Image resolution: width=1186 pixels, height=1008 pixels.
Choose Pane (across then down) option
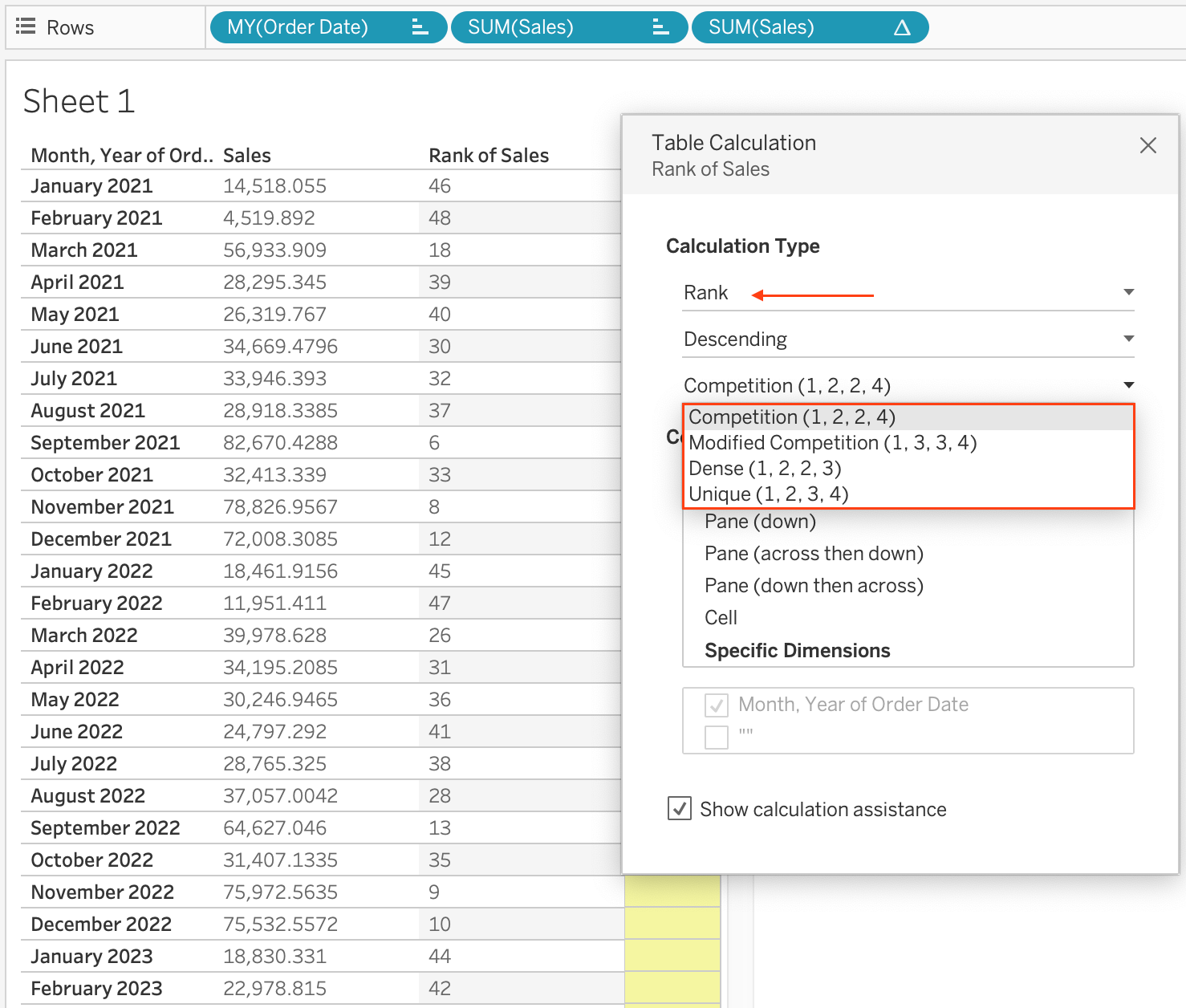click(x=814, y=554)
